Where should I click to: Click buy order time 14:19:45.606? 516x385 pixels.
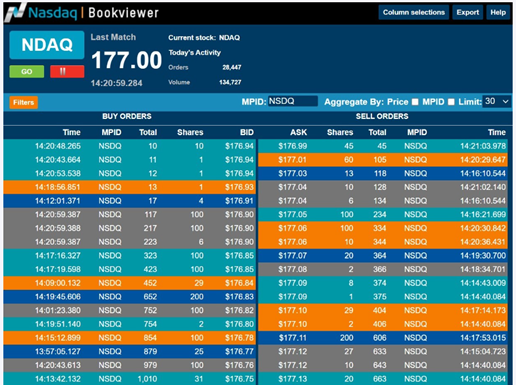[x=58, y=297]
